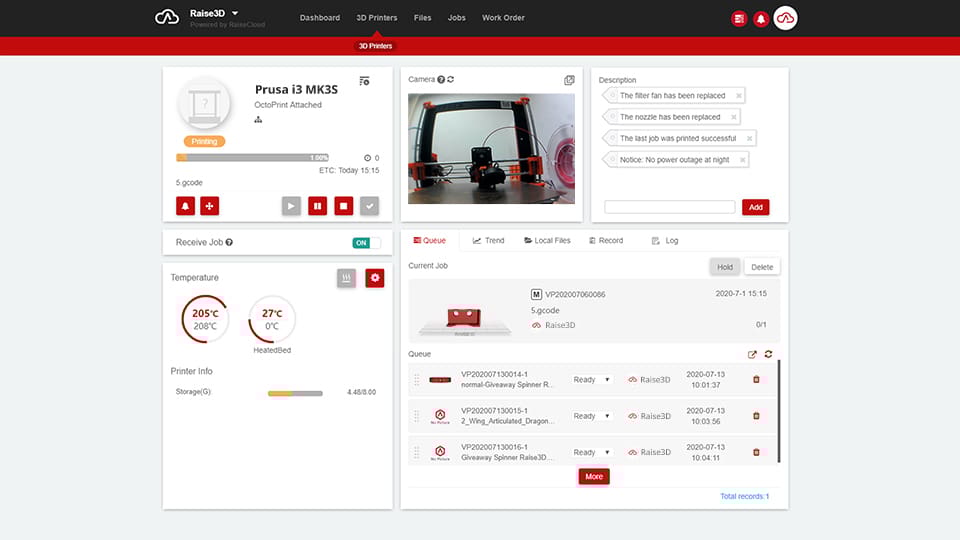This screenshot has width=960, height=540.
Task: Grab handle for VP202007130016-1 row
Action: [x=417, y=452]
